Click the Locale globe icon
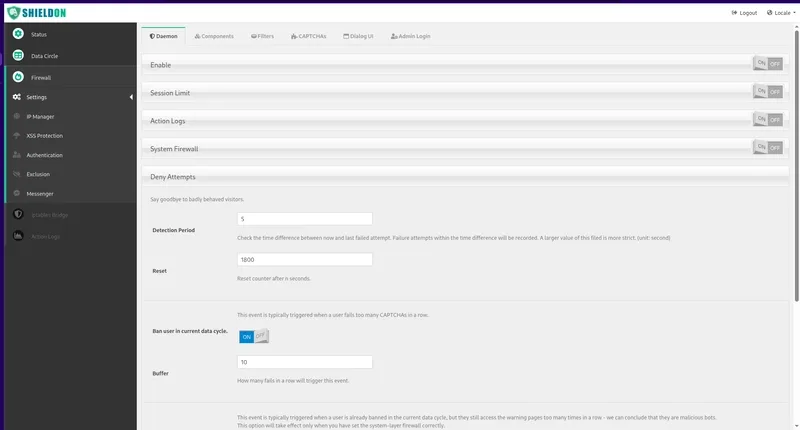The height and width of the screenshot is (430, 800). point(769,13)
